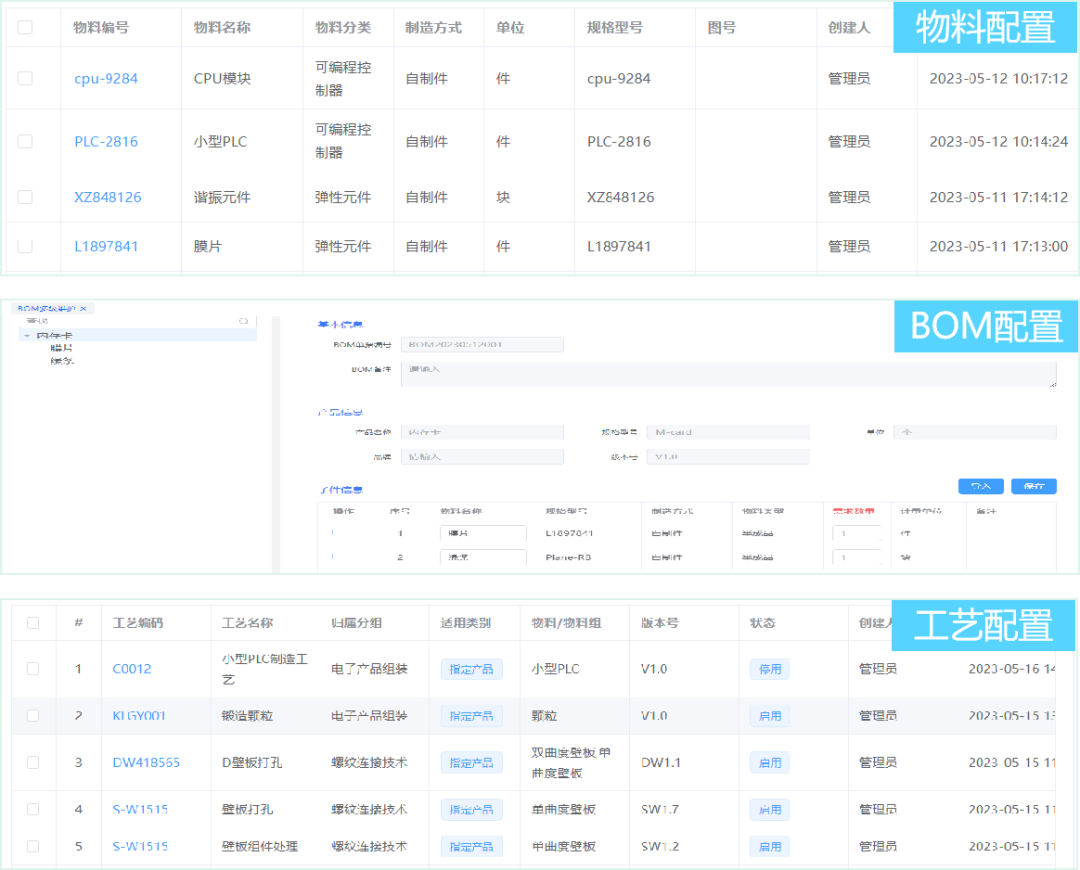Screen dimensions: 1080x870
Task: Click material name input in BOM row 1
Action: coord(483,532)
